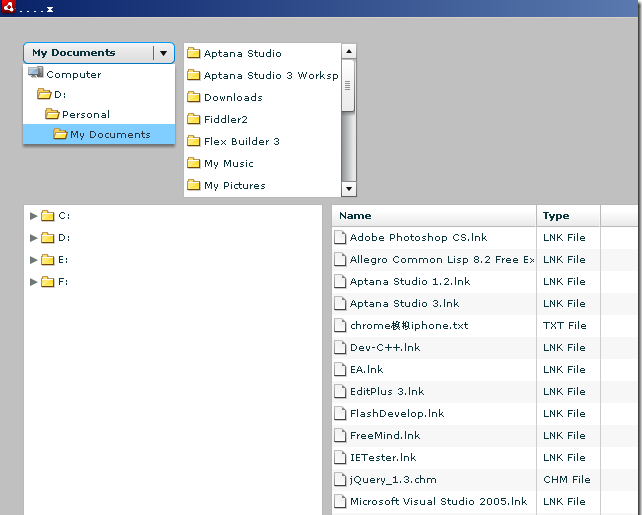Click file icon beside EditPlus 3.lnk
Image resolution: width=642 pixels, height=515 pixels.
340,392
